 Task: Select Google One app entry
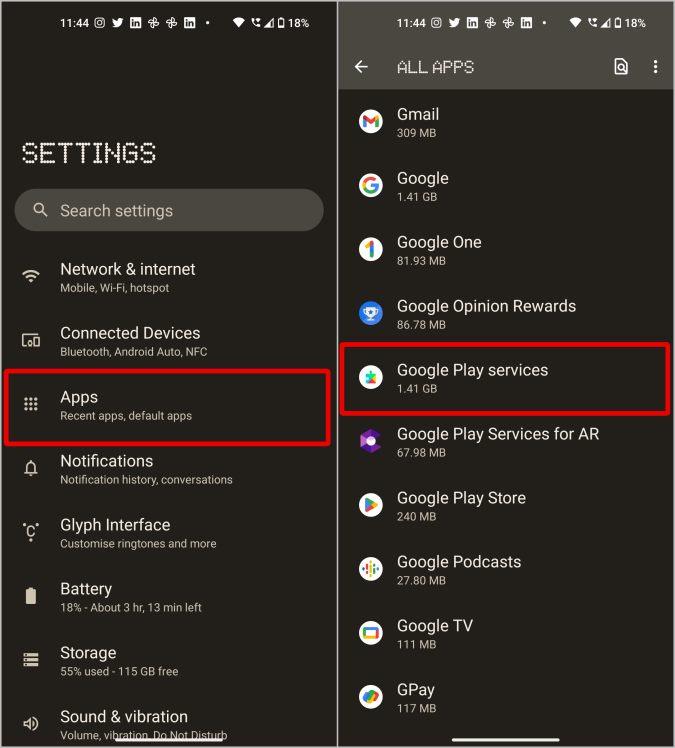click(506, 250)
